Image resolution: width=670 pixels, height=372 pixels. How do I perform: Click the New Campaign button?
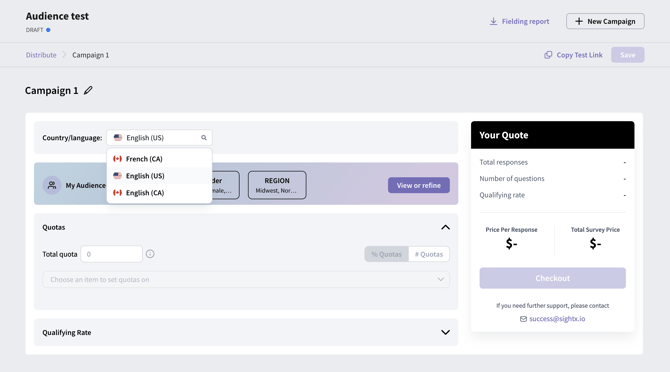coord(605,21)
